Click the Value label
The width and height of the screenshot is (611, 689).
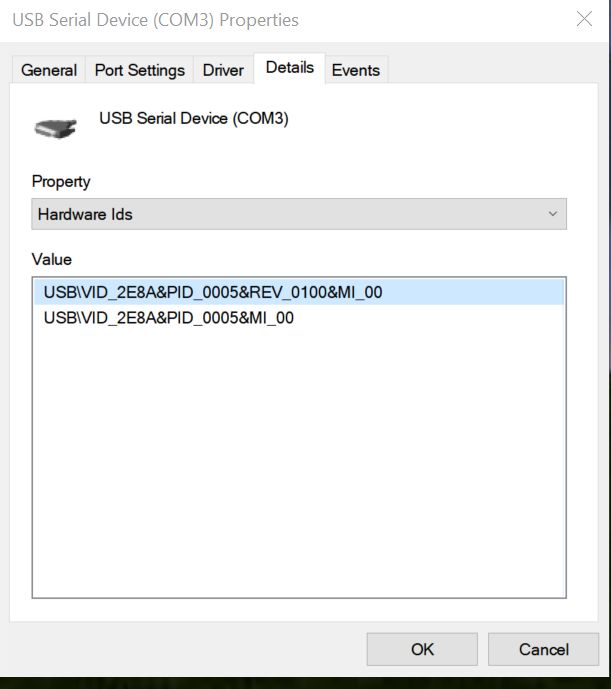click(51, 259)
